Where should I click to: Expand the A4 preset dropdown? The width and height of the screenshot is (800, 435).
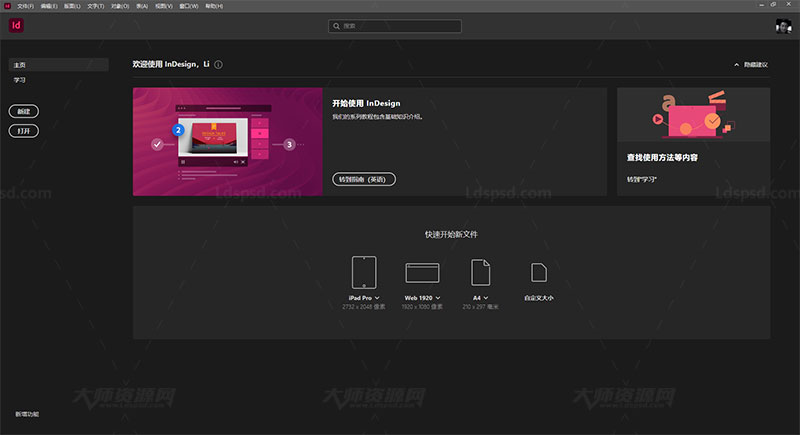pyautogui.click(x=486, y=298)
